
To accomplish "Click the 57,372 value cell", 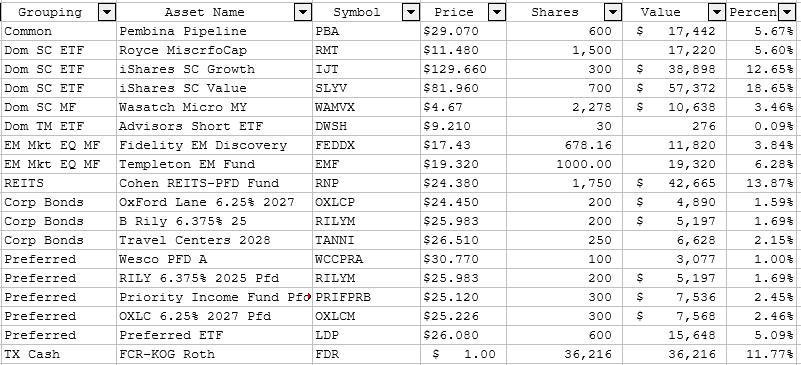I will [x=674, y=88].
